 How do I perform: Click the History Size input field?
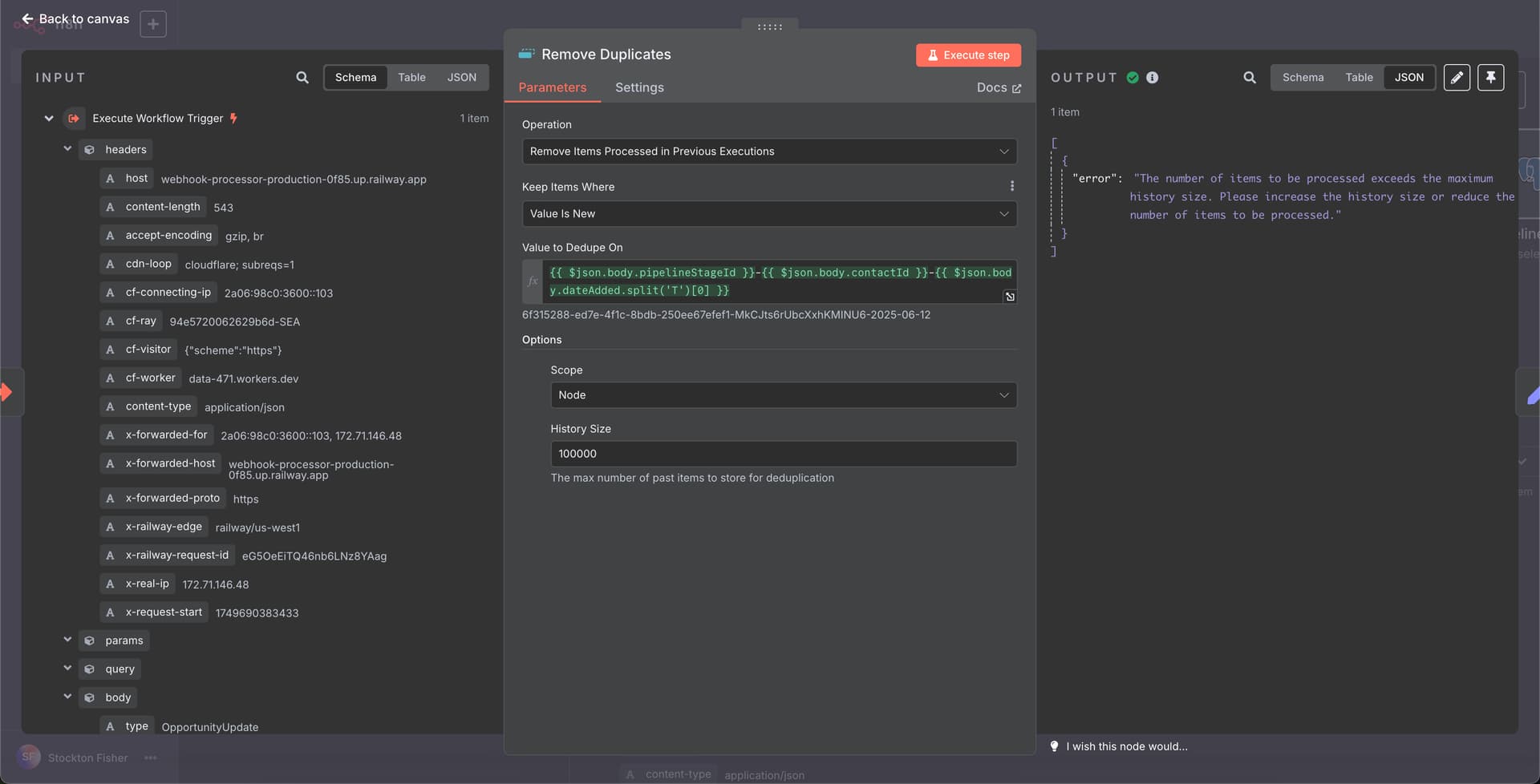pos(784,454)
